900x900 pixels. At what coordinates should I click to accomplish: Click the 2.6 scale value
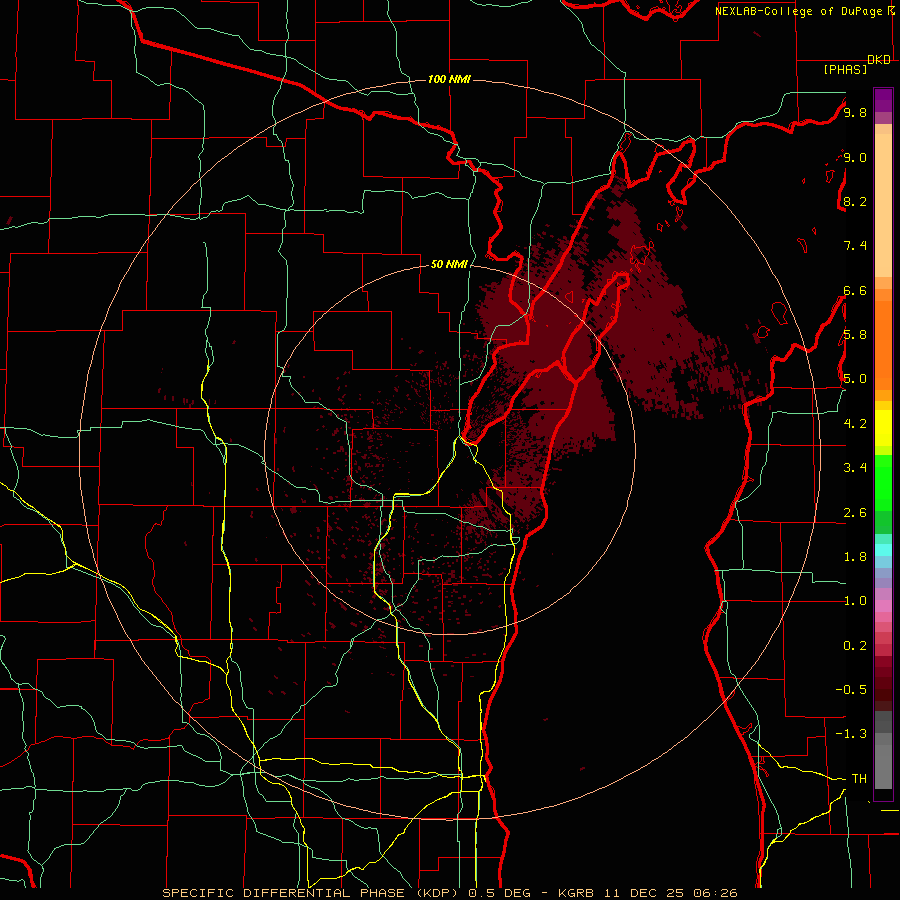click(x=855, y=513)
